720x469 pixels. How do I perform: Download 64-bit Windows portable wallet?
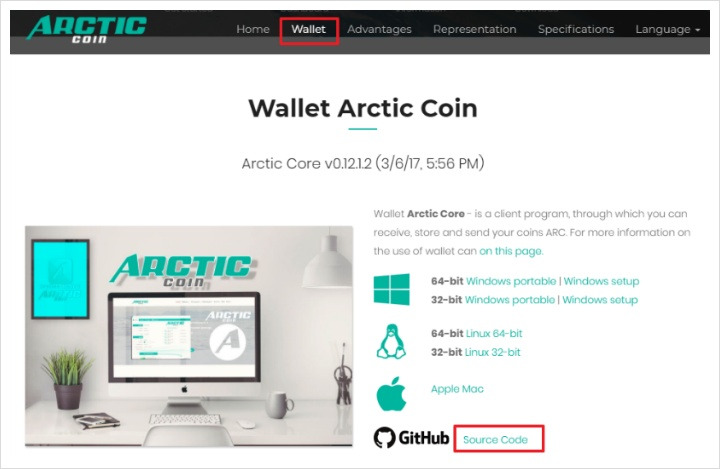point(511,281)
